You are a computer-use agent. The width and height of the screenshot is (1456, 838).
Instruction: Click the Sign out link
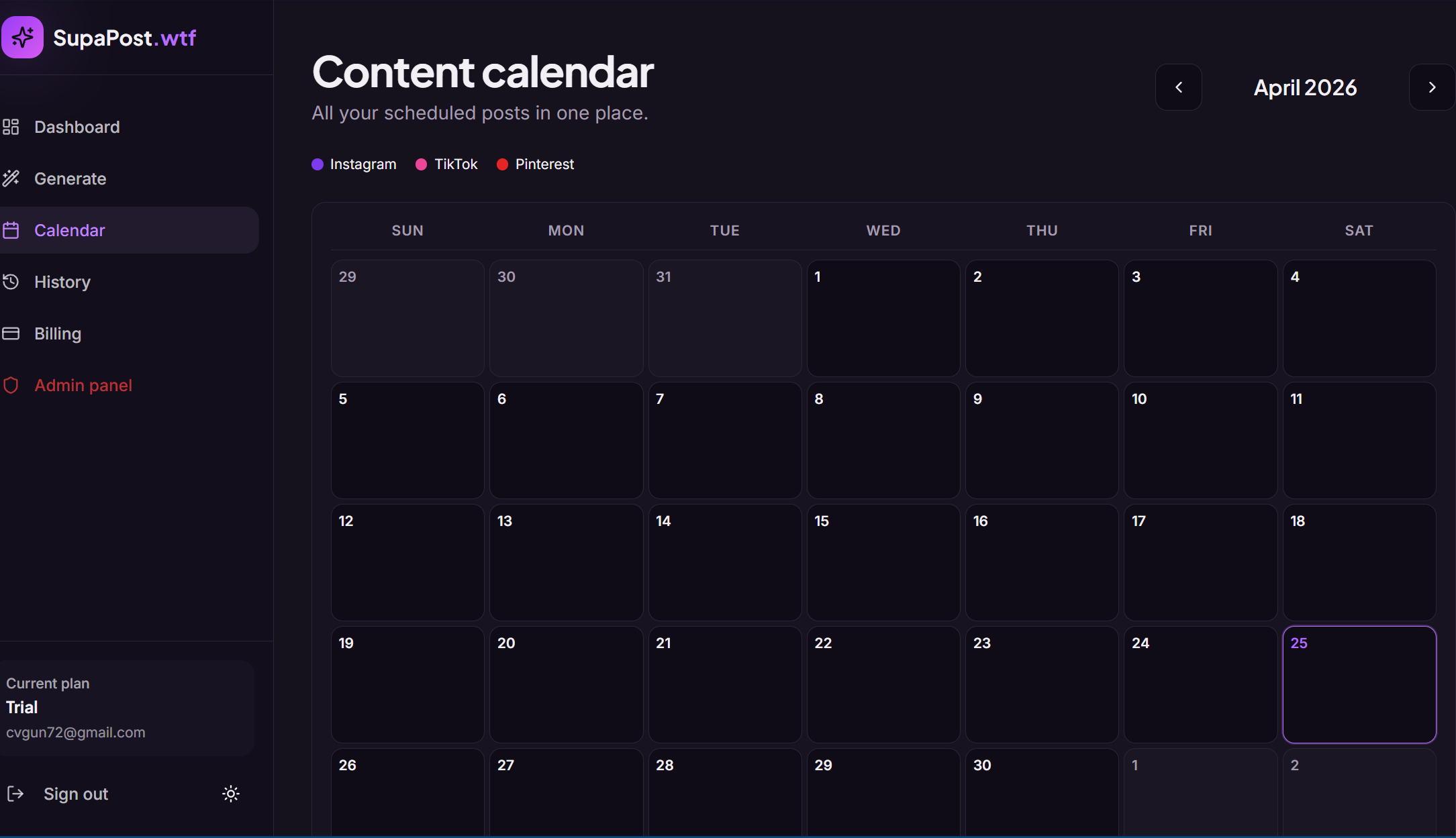pos(76,794)
